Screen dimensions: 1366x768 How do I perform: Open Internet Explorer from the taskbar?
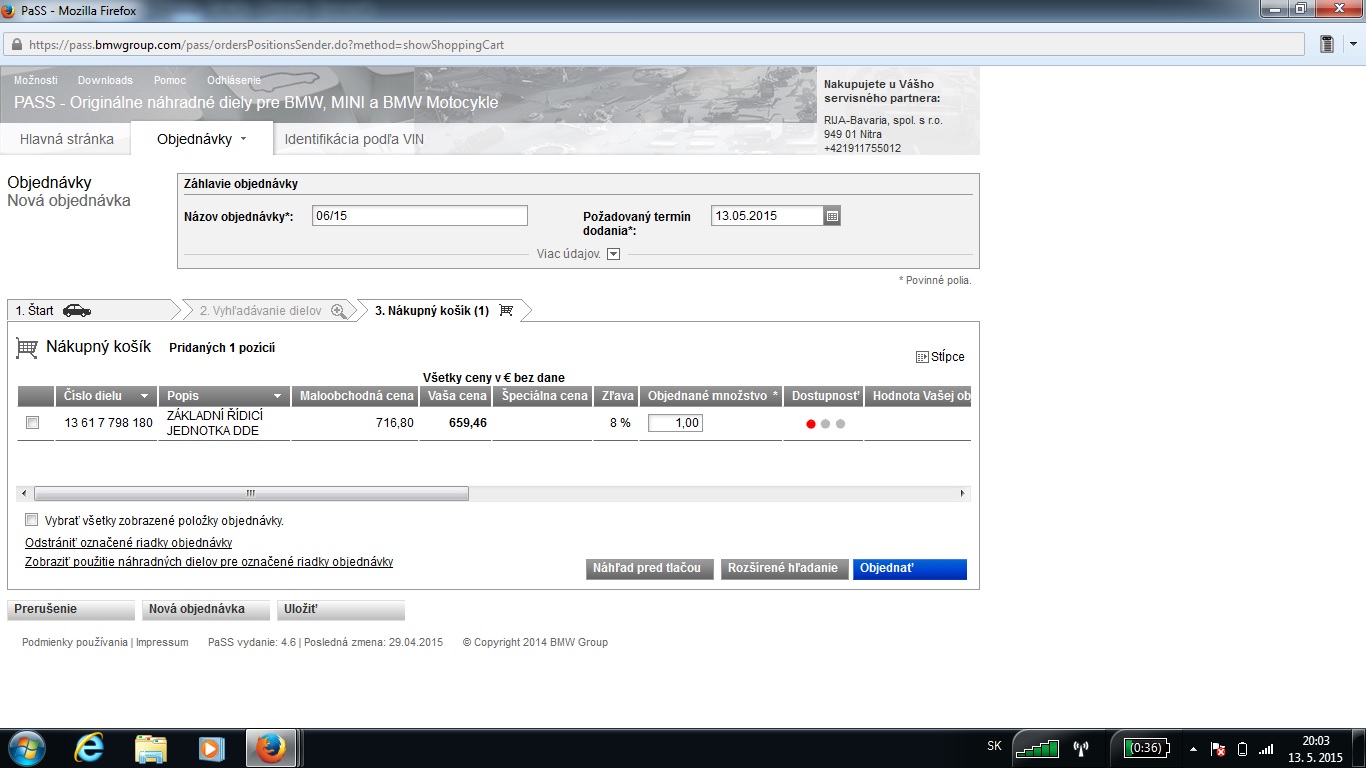(89, 748)
